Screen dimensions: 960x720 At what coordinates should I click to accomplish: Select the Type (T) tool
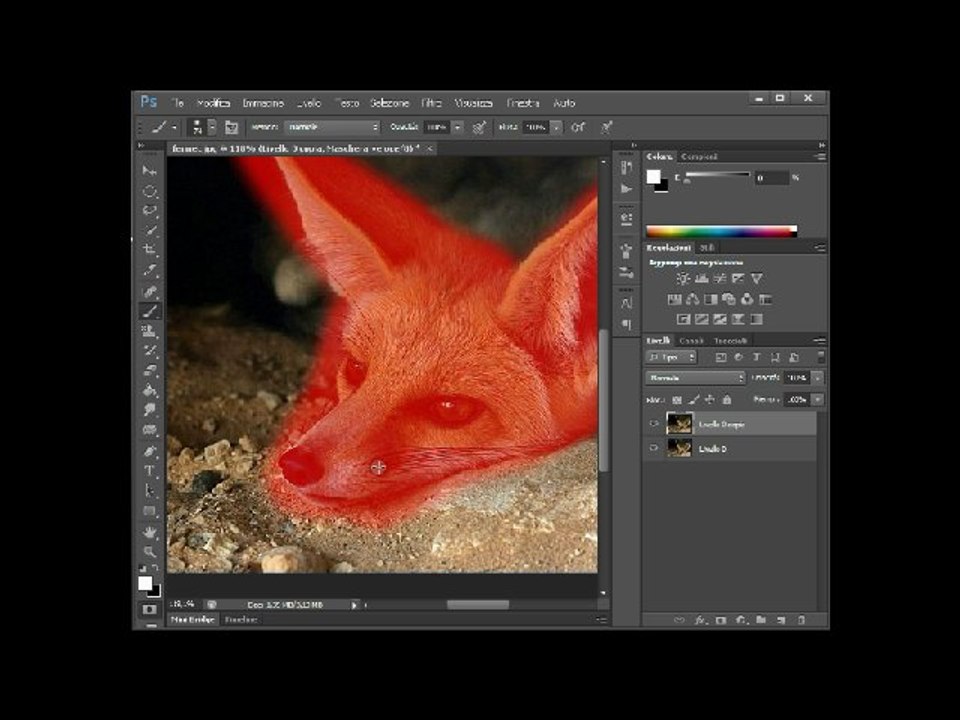149,471
